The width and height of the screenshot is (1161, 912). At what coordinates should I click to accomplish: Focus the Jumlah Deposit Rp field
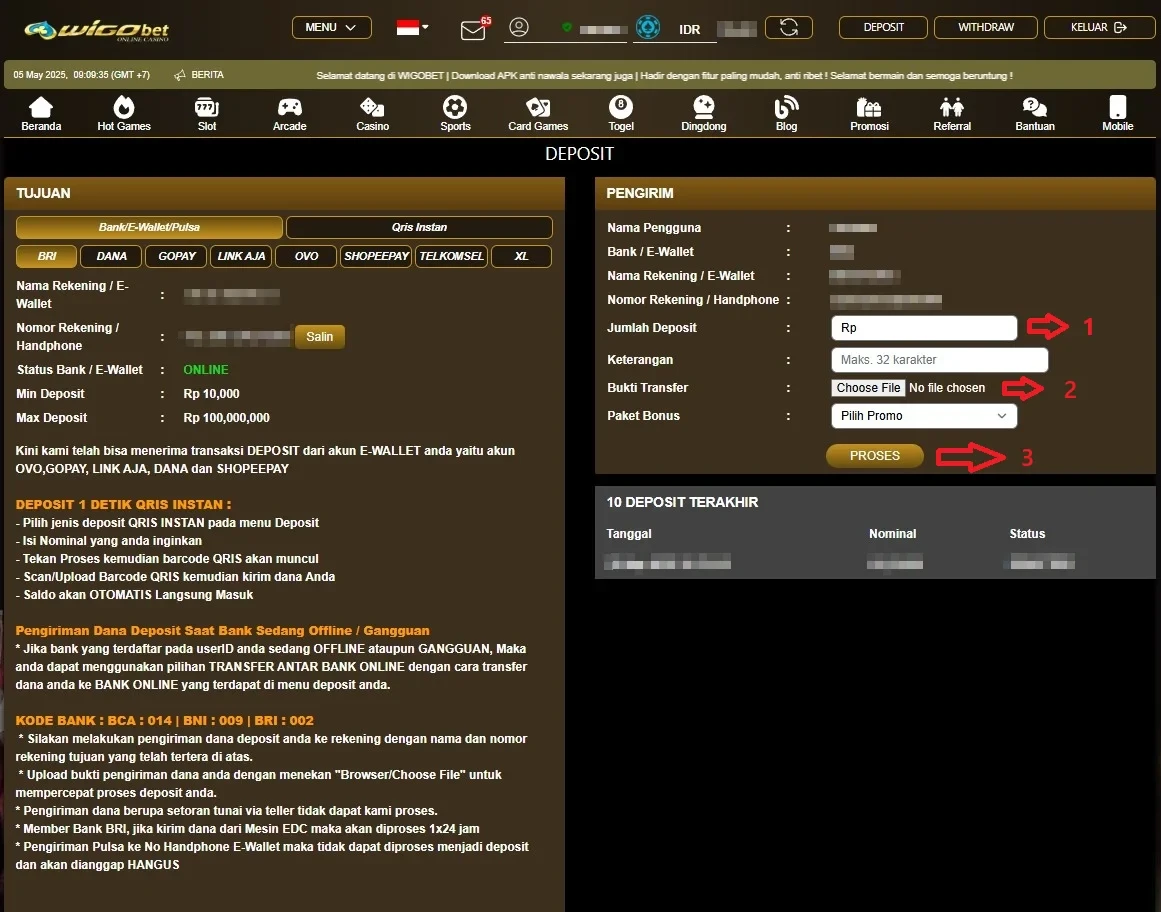pos(923,328)
